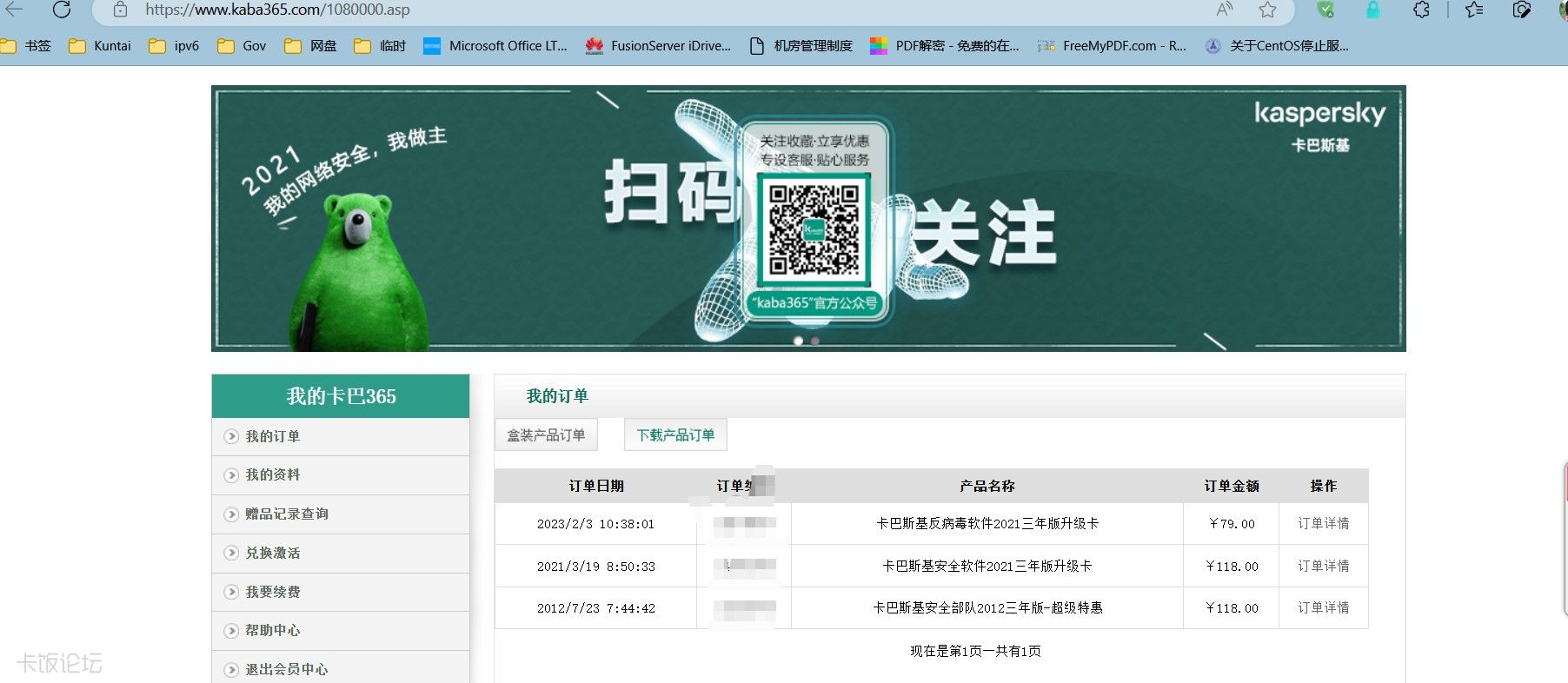1568x683 pixels.
Task: Switch to 下载产品订单 tab
Action: click(675, 434)
